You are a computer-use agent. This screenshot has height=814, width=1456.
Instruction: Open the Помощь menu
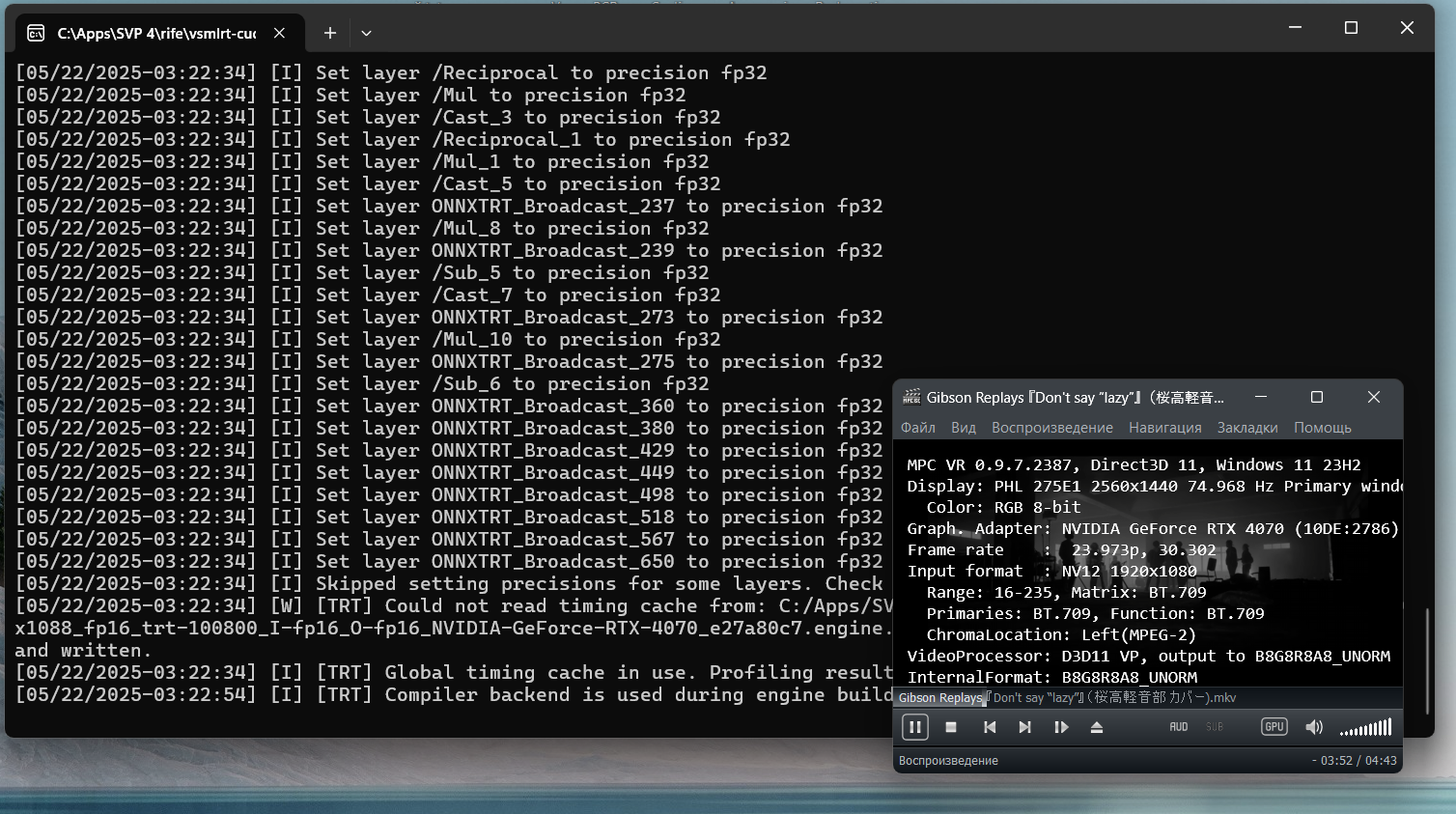(x=1322, y=428)
